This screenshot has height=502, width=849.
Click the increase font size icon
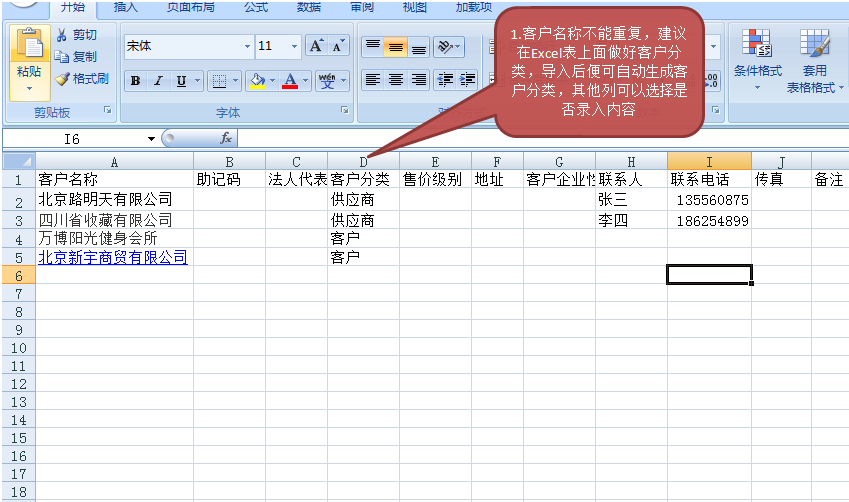(x=316, y=46)
